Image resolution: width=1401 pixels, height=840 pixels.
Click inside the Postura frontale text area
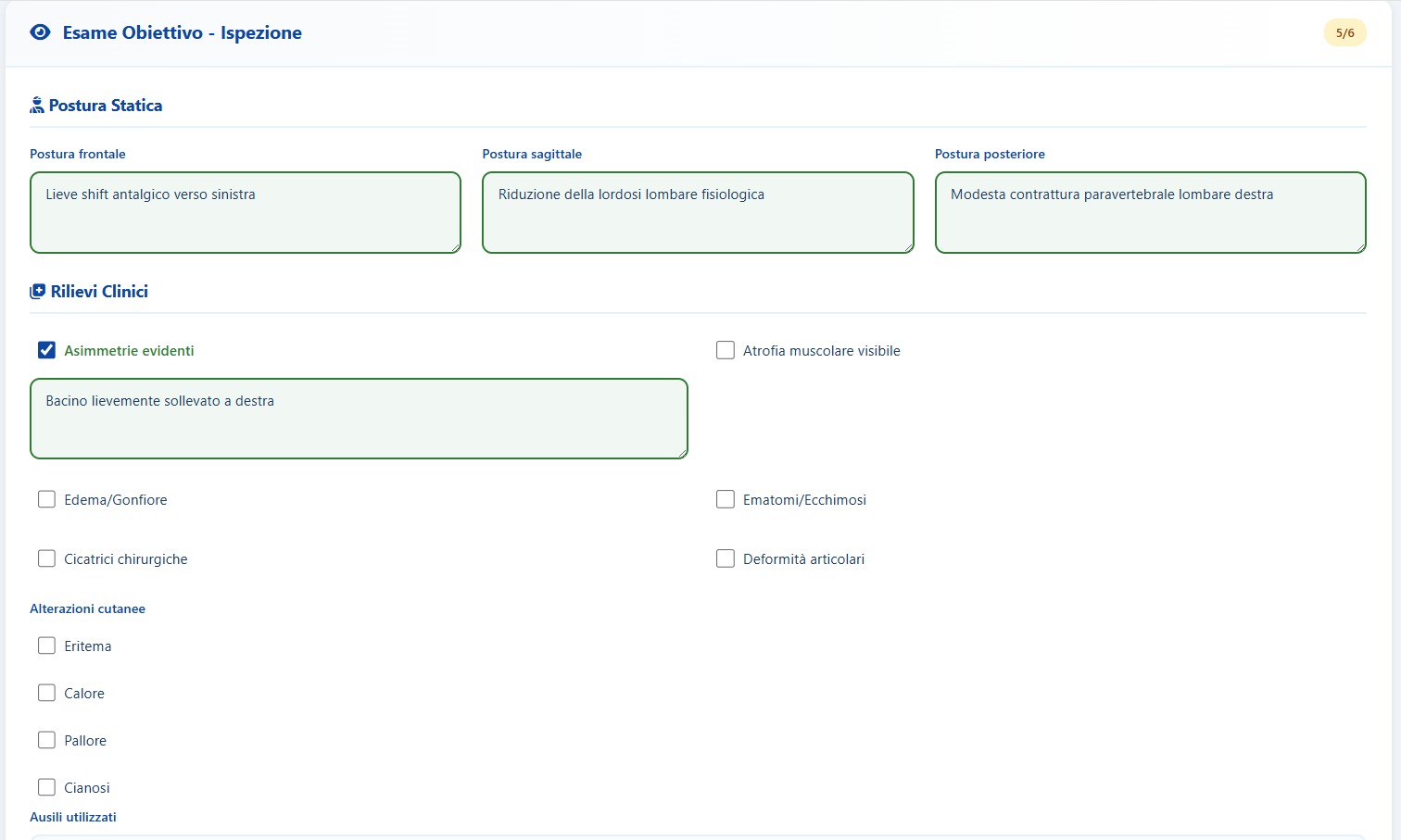[245, 212]
